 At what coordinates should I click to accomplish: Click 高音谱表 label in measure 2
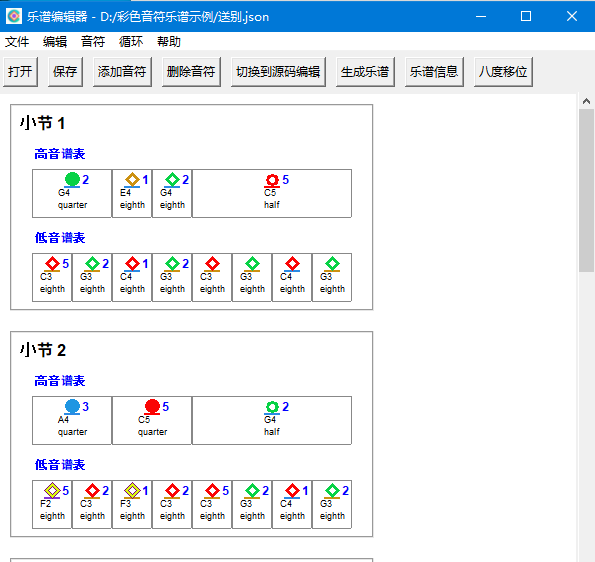(60, 381)
